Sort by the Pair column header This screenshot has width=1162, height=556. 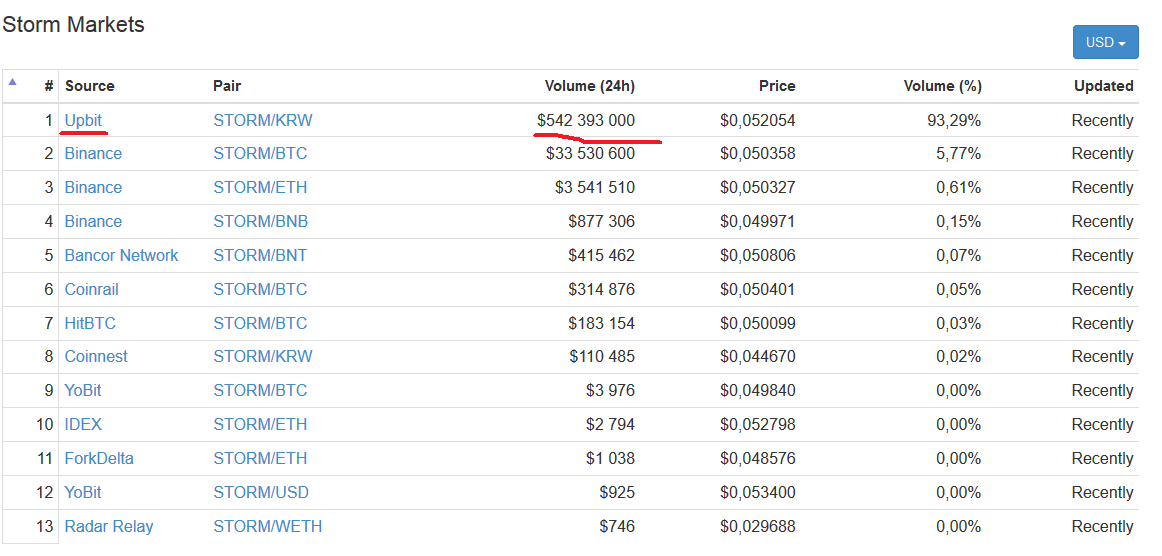(227, 86)
